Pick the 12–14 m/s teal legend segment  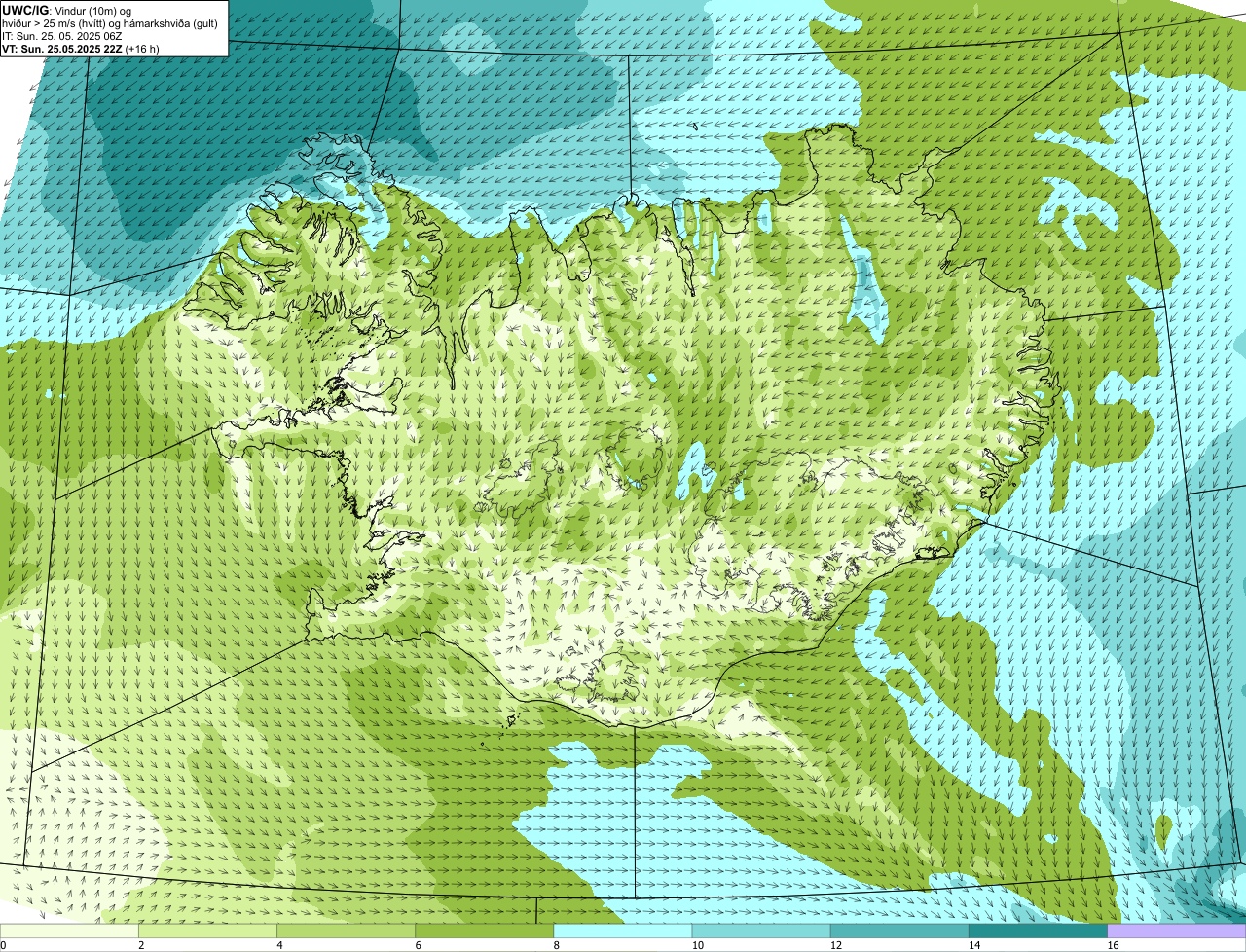[899, 931]
